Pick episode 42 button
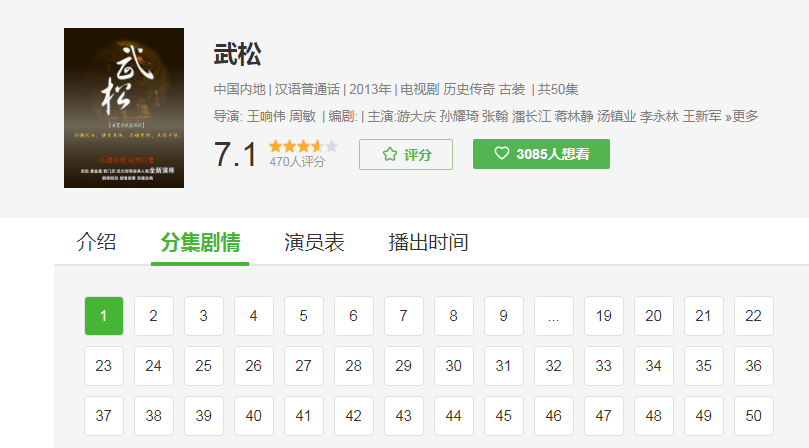Screen dimensions: 809x448 (354, 416)
